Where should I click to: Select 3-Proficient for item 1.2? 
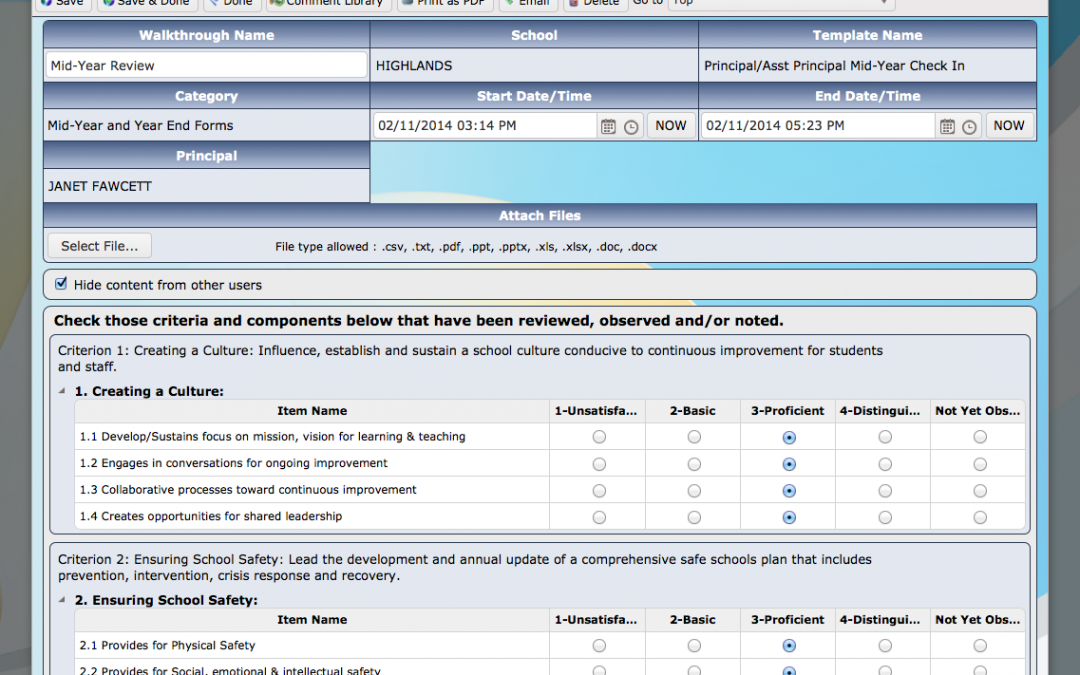pyautogui.click(x=789, y=464)
